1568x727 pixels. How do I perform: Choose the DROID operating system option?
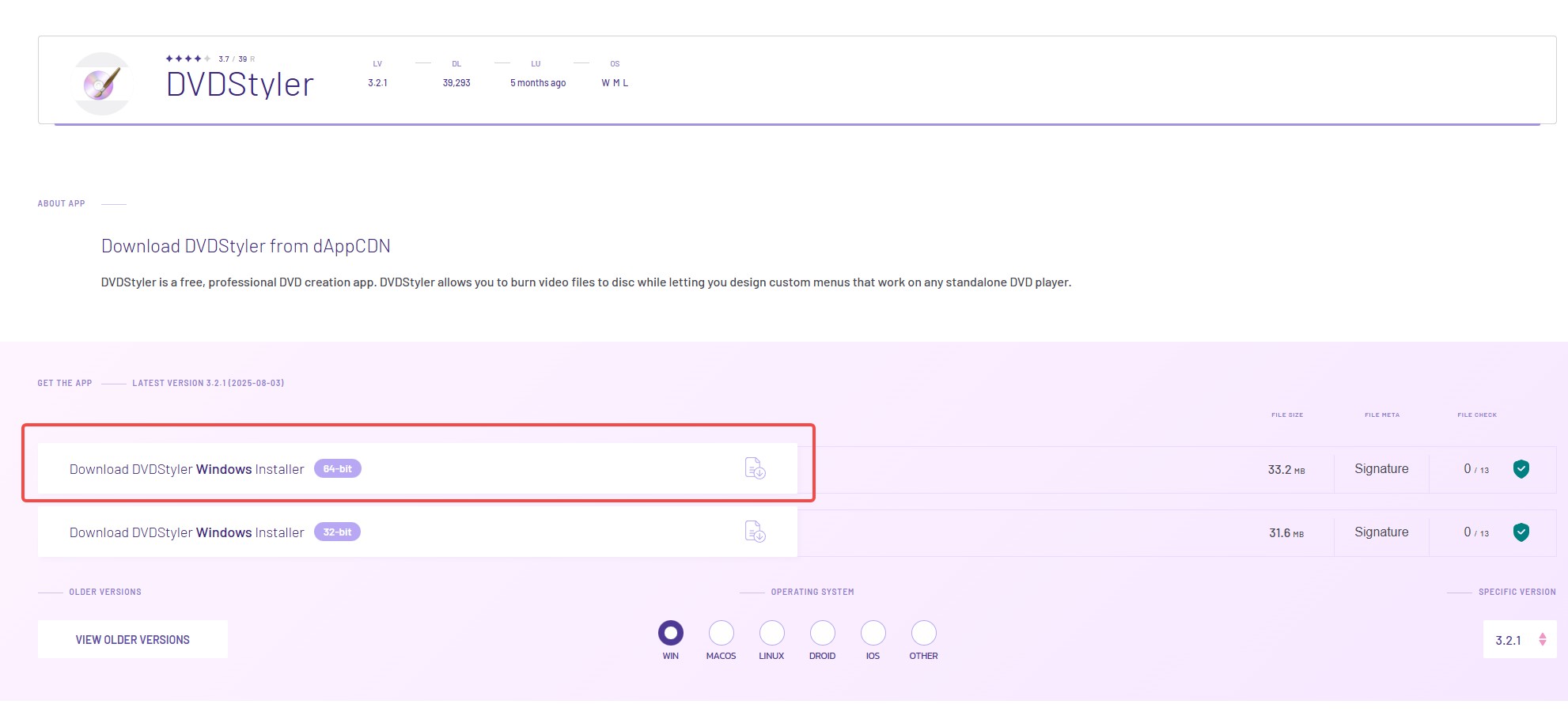pyautogui.click(x=823, y=633)
